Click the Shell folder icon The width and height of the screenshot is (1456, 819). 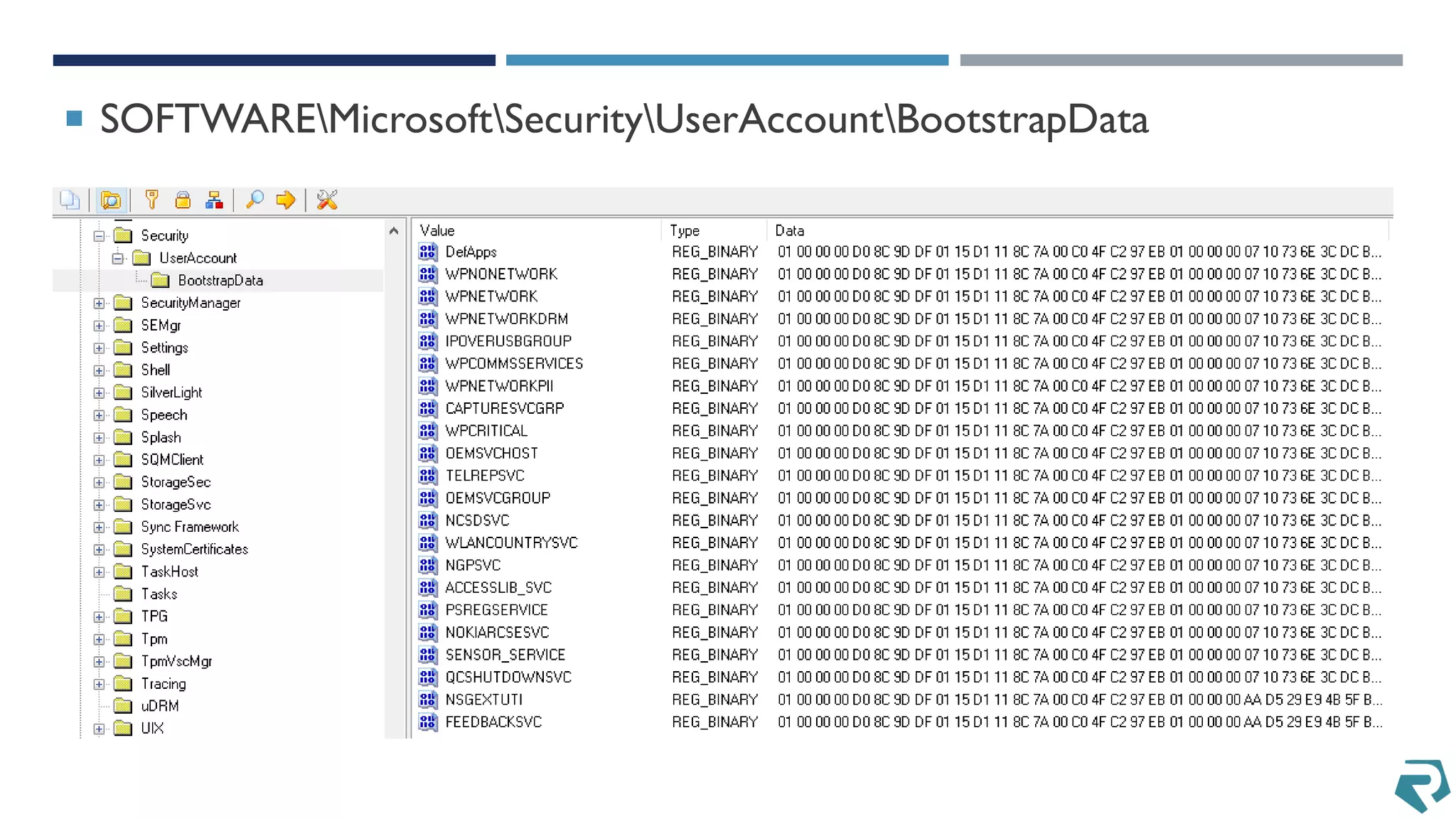123,370
